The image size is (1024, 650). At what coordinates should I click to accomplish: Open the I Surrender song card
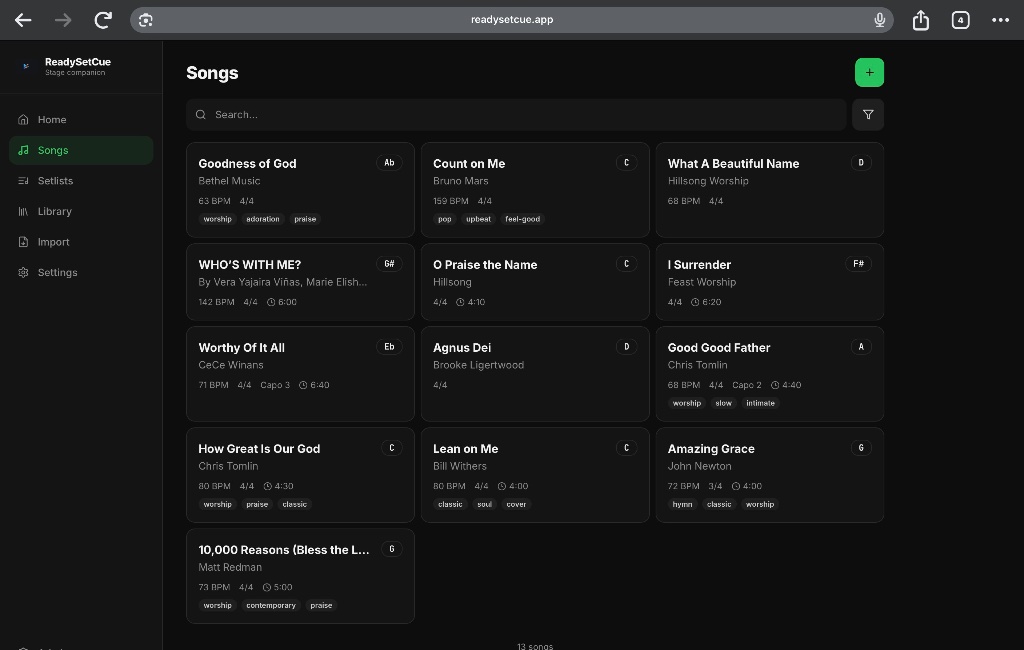[x=769, y=282]
